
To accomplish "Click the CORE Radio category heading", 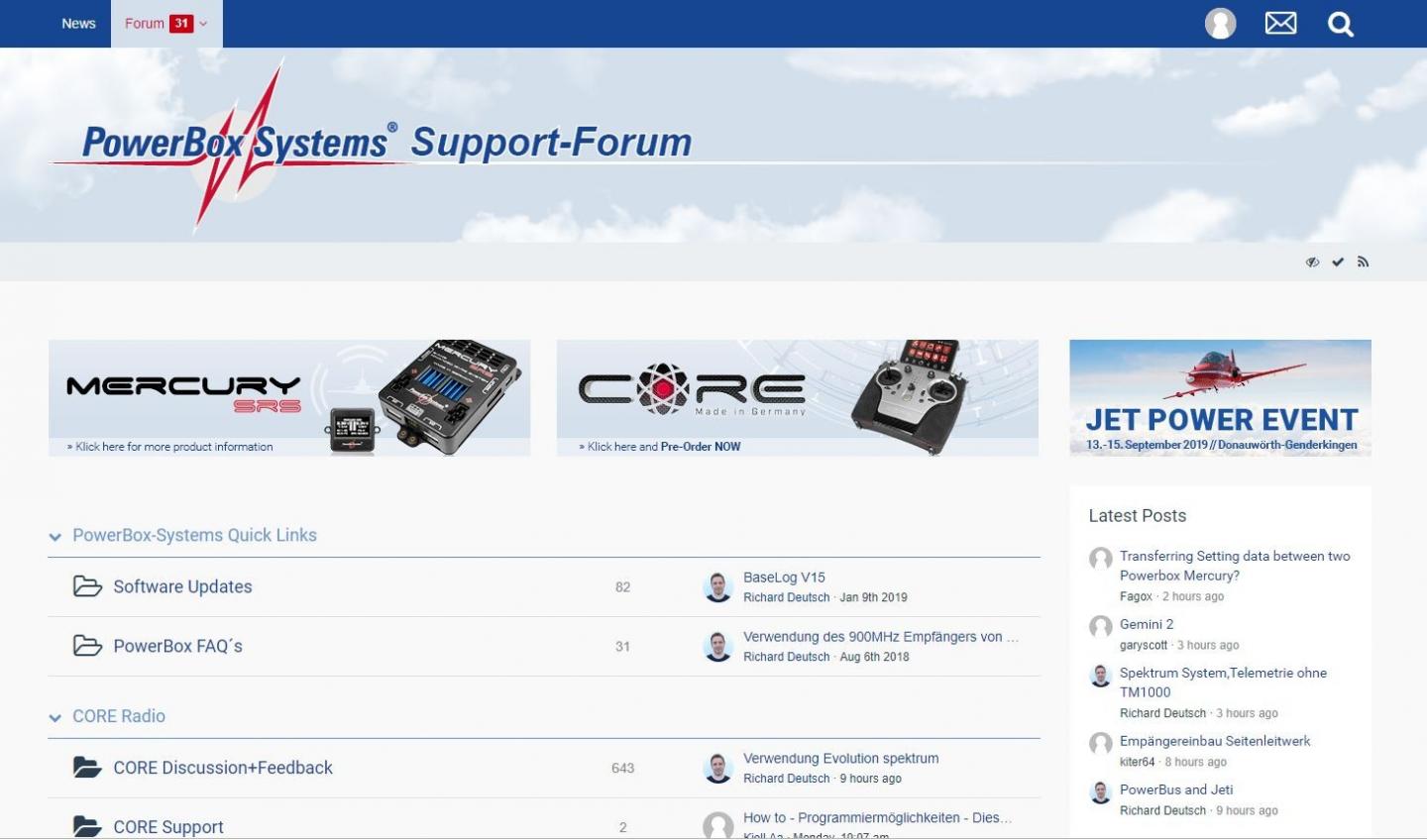I will click(119, 716).
